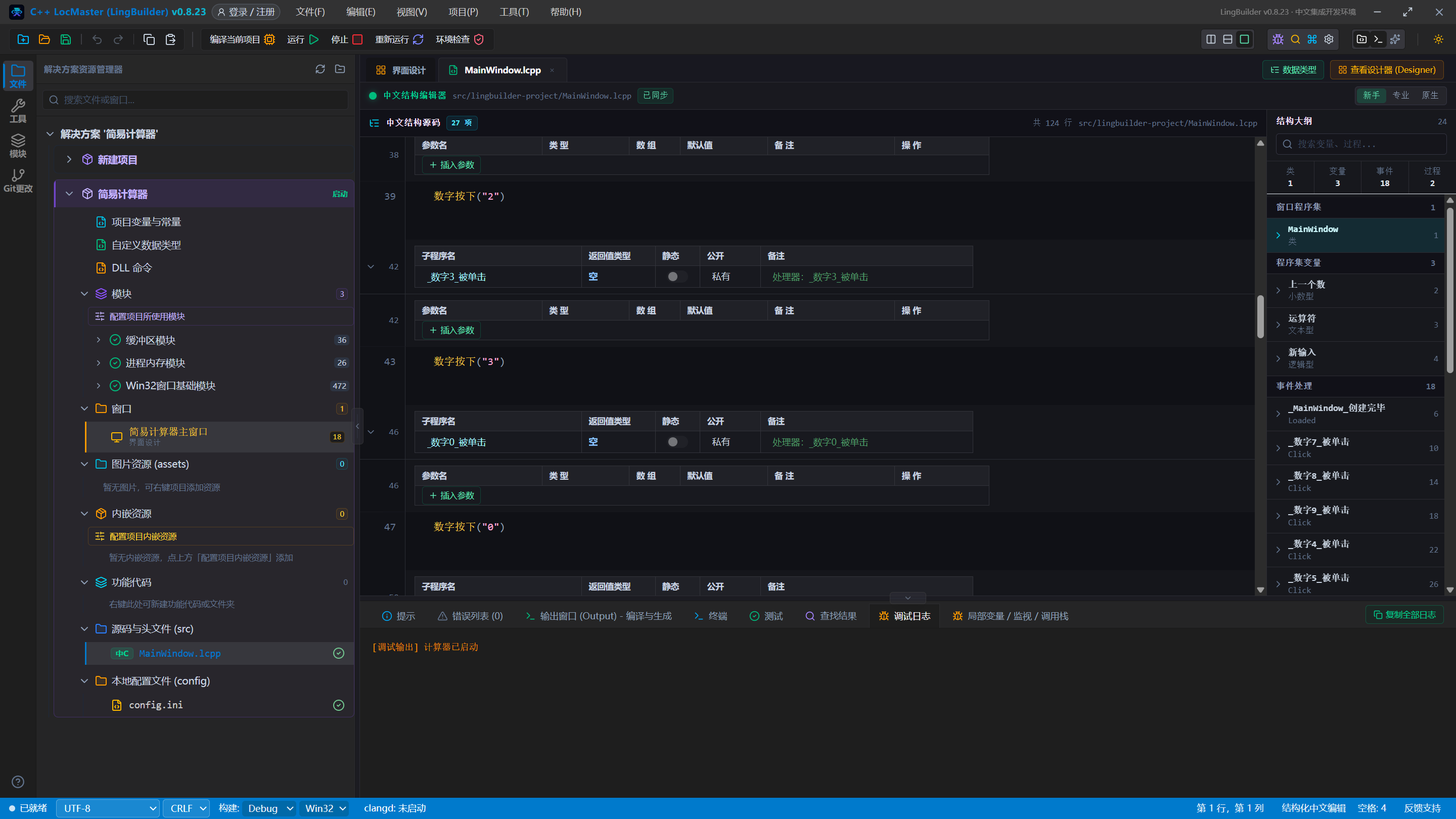
Task: Open the Debug build configuration dropdown
Action: click(x=269, y=808)
